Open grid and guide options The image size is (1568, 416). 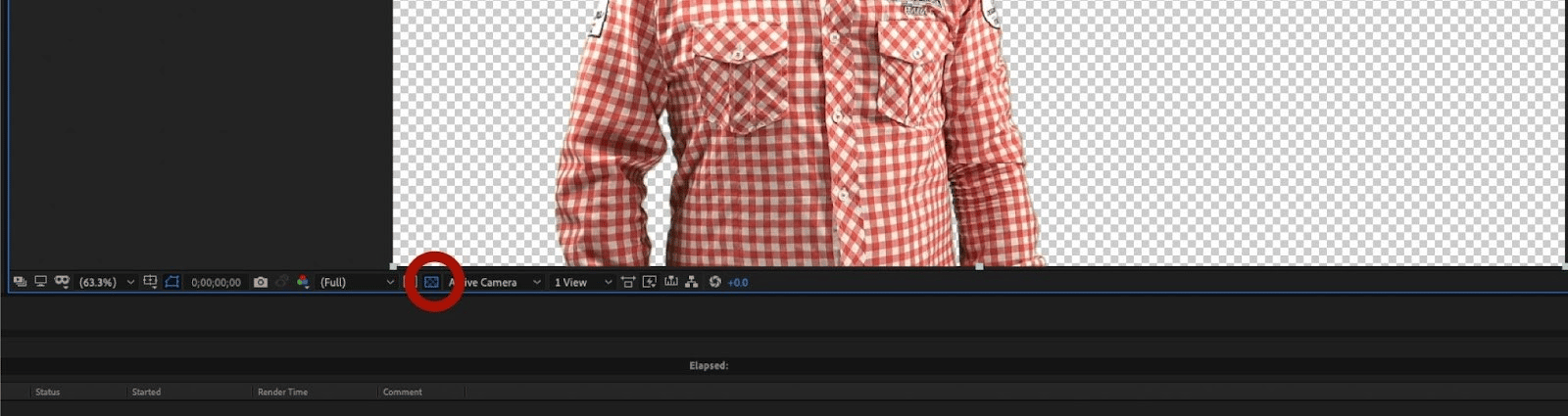coord(150,282)
